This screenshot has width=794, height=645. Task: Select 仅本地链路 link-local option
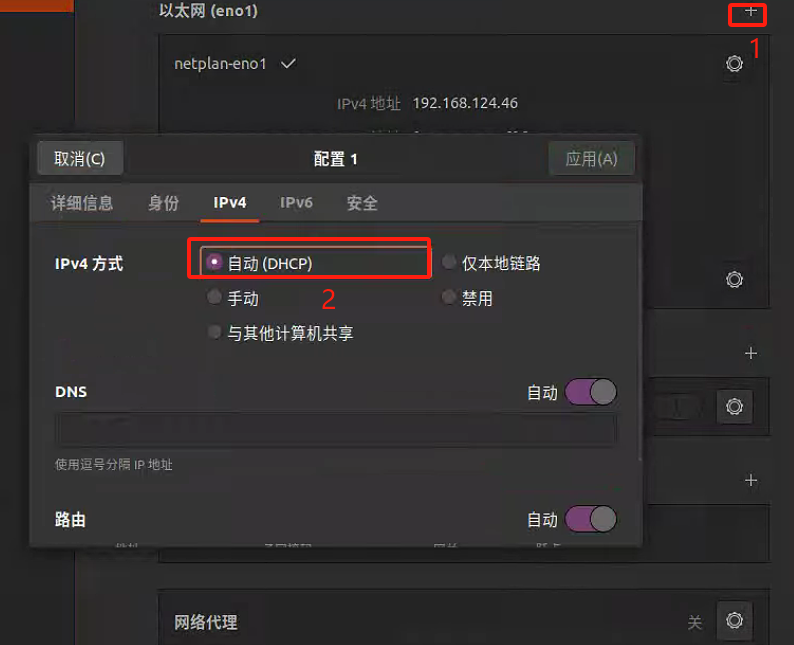491,263
